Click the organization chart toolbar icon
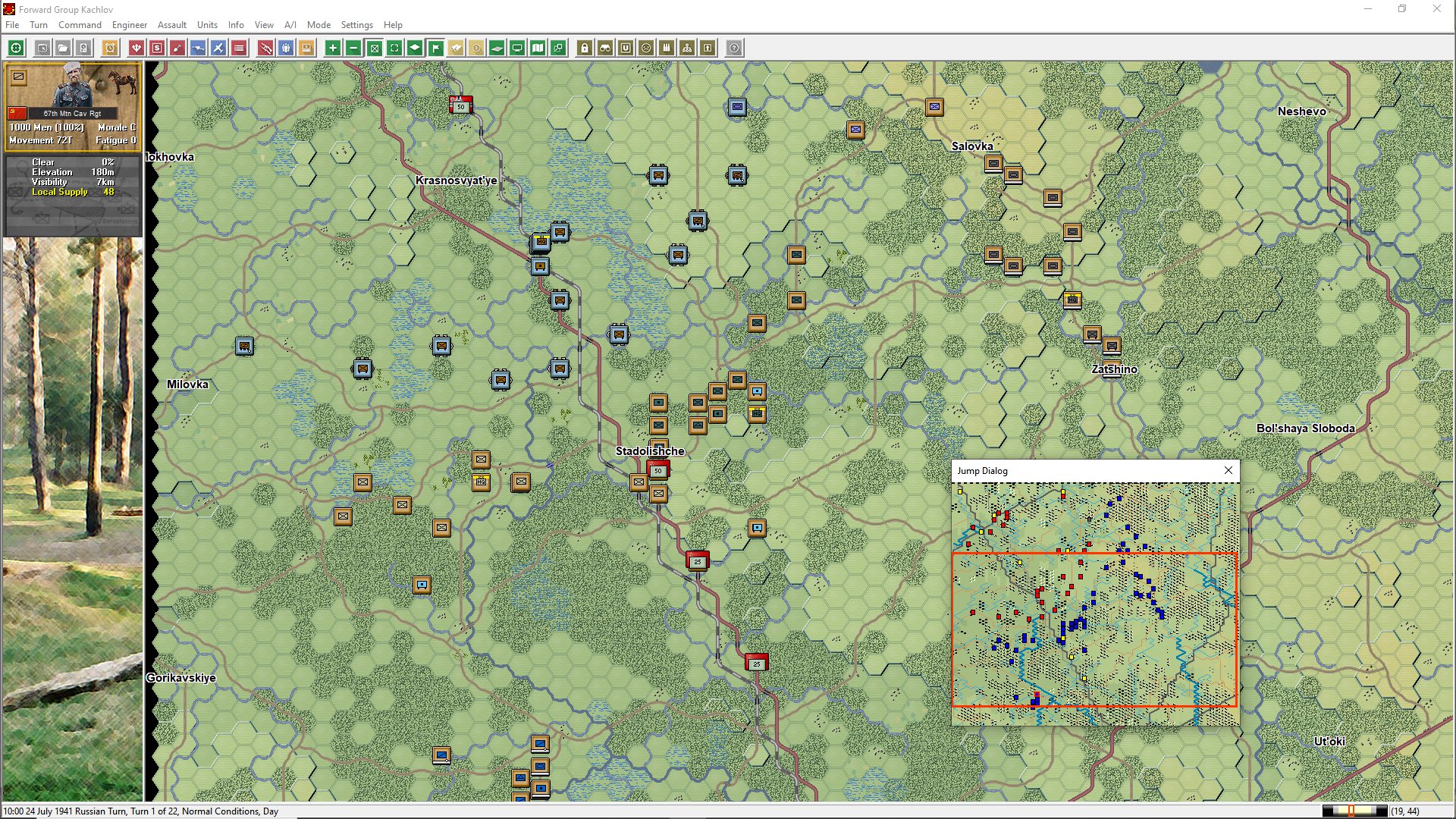This screenshot has width=1456, height=819. (687, 48)
